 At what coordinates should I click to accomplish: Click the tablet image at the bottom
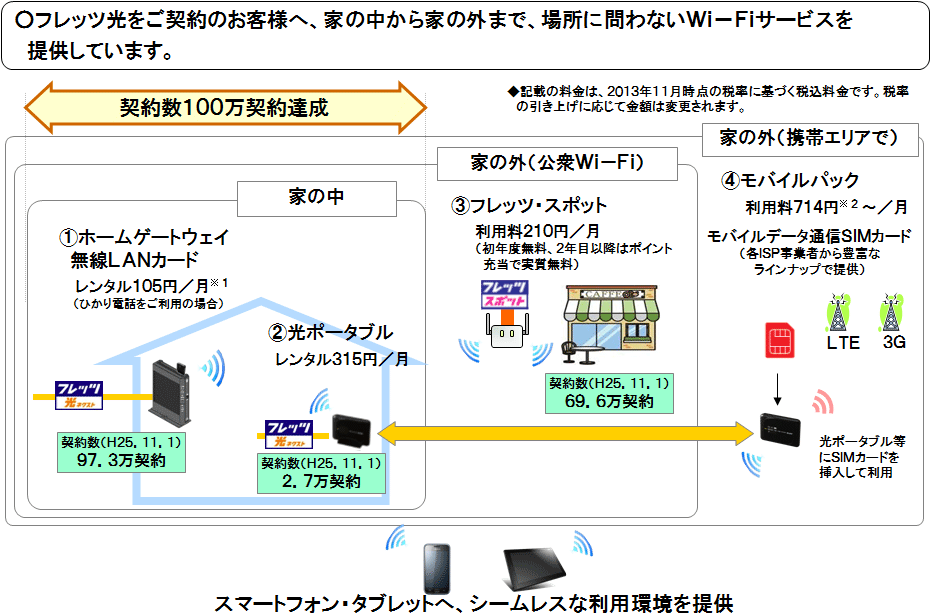534,568
